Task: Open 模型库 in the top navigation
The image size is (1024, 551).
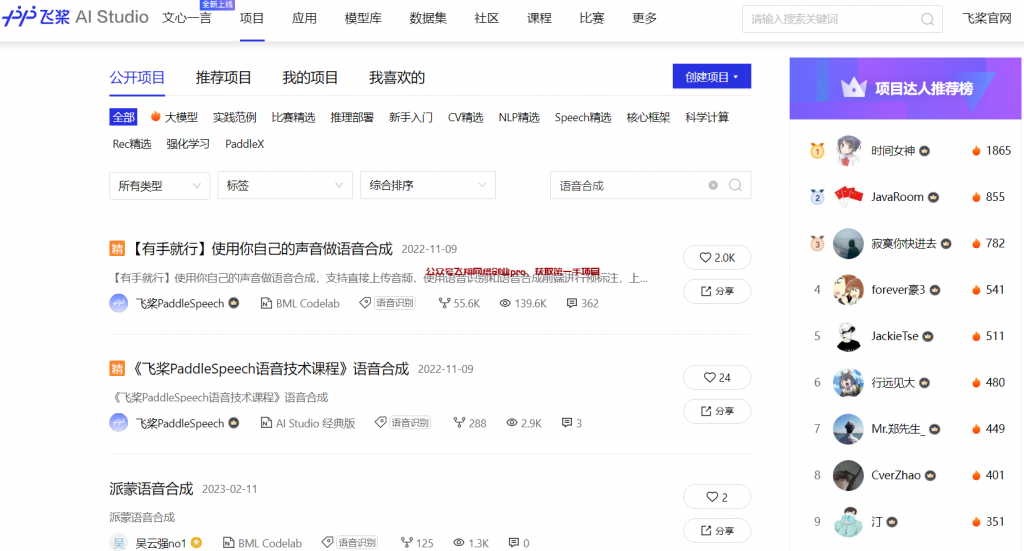Action: point(363,18)
